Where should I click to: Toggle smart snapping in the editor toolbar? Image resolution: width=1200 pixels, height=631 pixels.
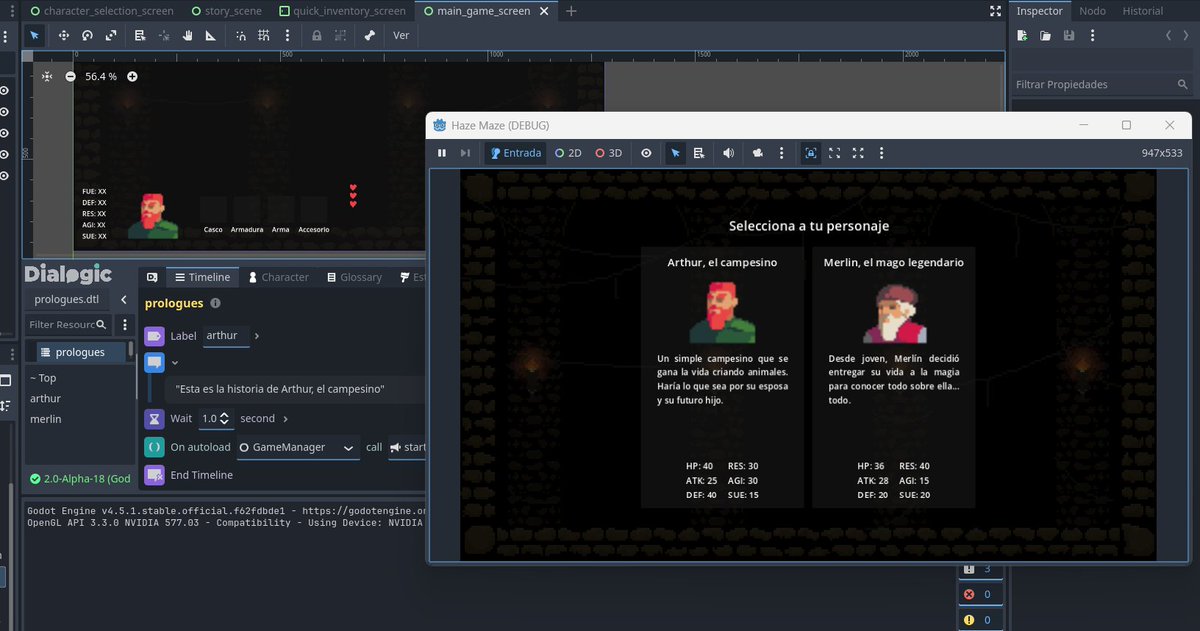[241, 35]
